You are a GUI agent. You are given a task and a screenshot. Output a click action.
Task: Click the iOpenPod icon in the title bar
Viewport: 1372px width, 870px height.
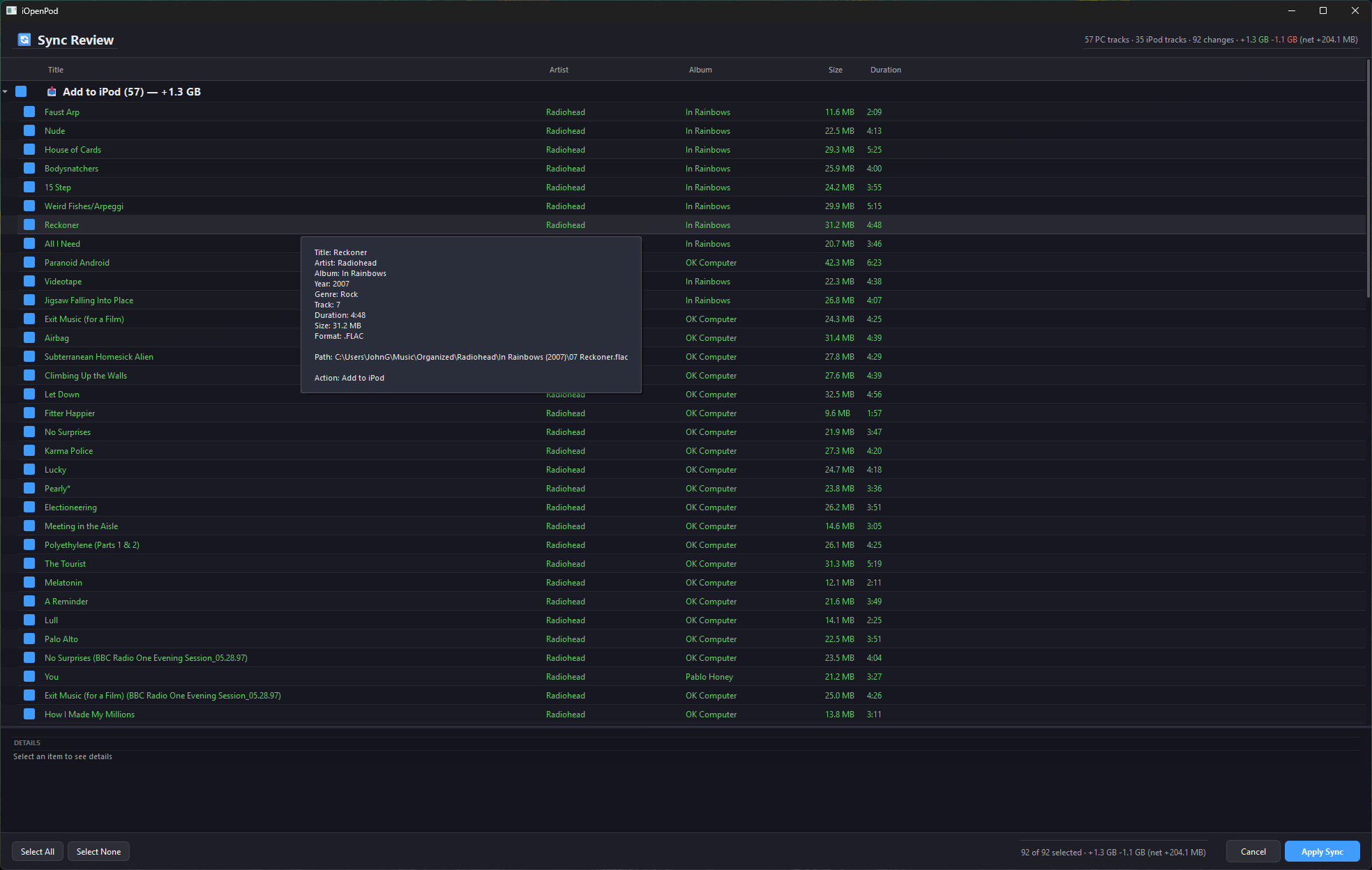click(10, 10)
